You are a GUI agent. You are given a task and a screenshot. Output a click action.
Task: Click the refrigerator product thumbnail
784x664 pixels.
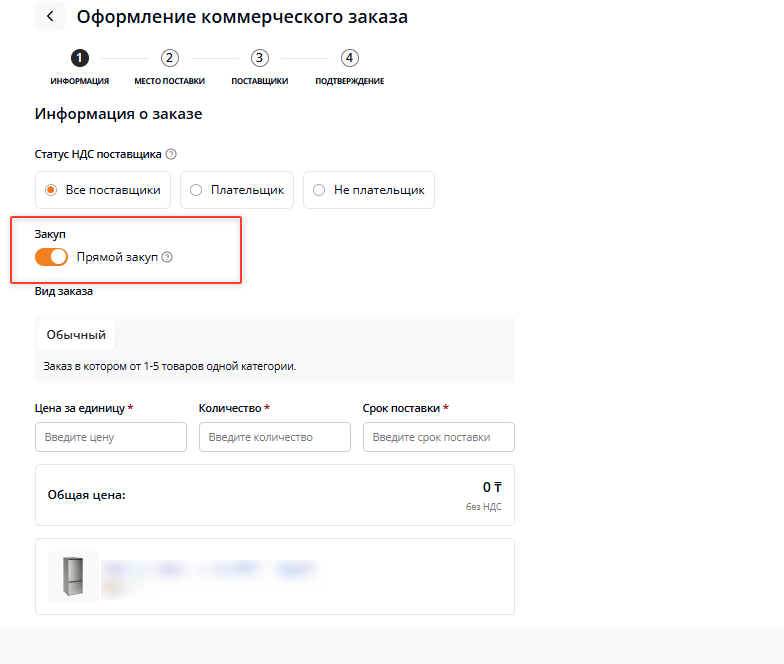[x=73, y=576]
